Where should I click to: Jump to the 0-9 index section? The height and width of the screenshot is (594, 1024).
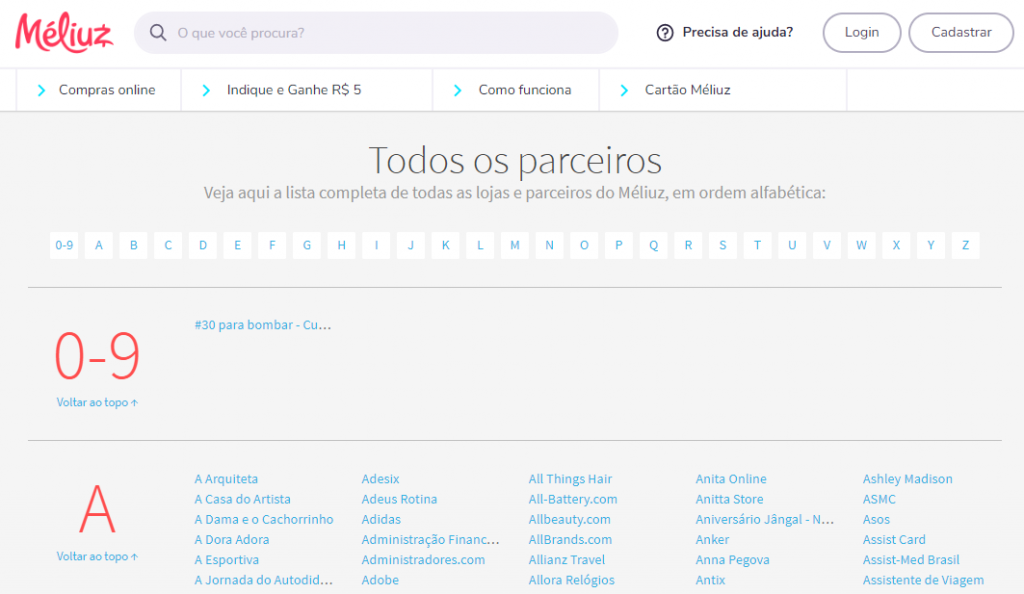64,245
